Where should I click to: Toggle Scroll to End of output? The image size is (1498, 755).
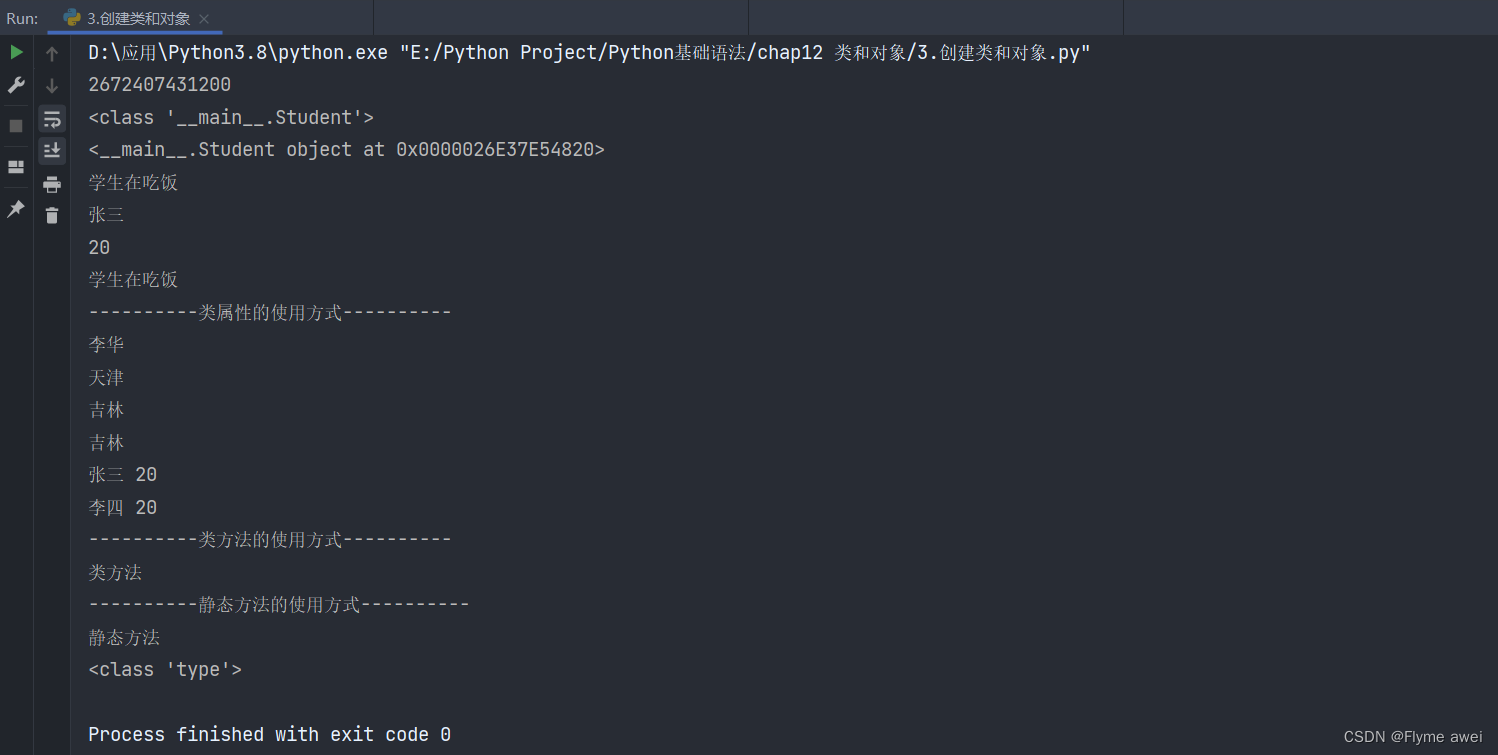coord(52,151)
